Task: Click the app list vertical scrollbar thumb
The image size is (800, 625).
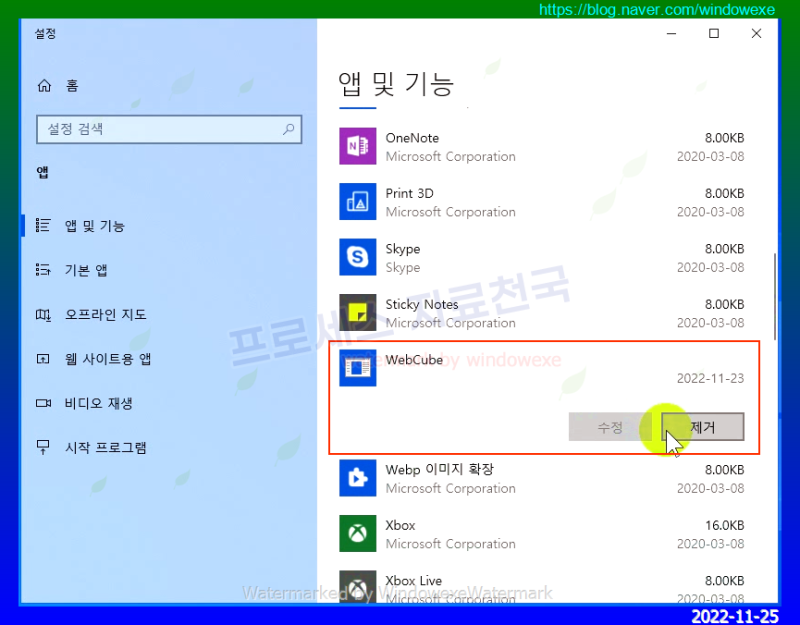Action: tap(774, 296)
